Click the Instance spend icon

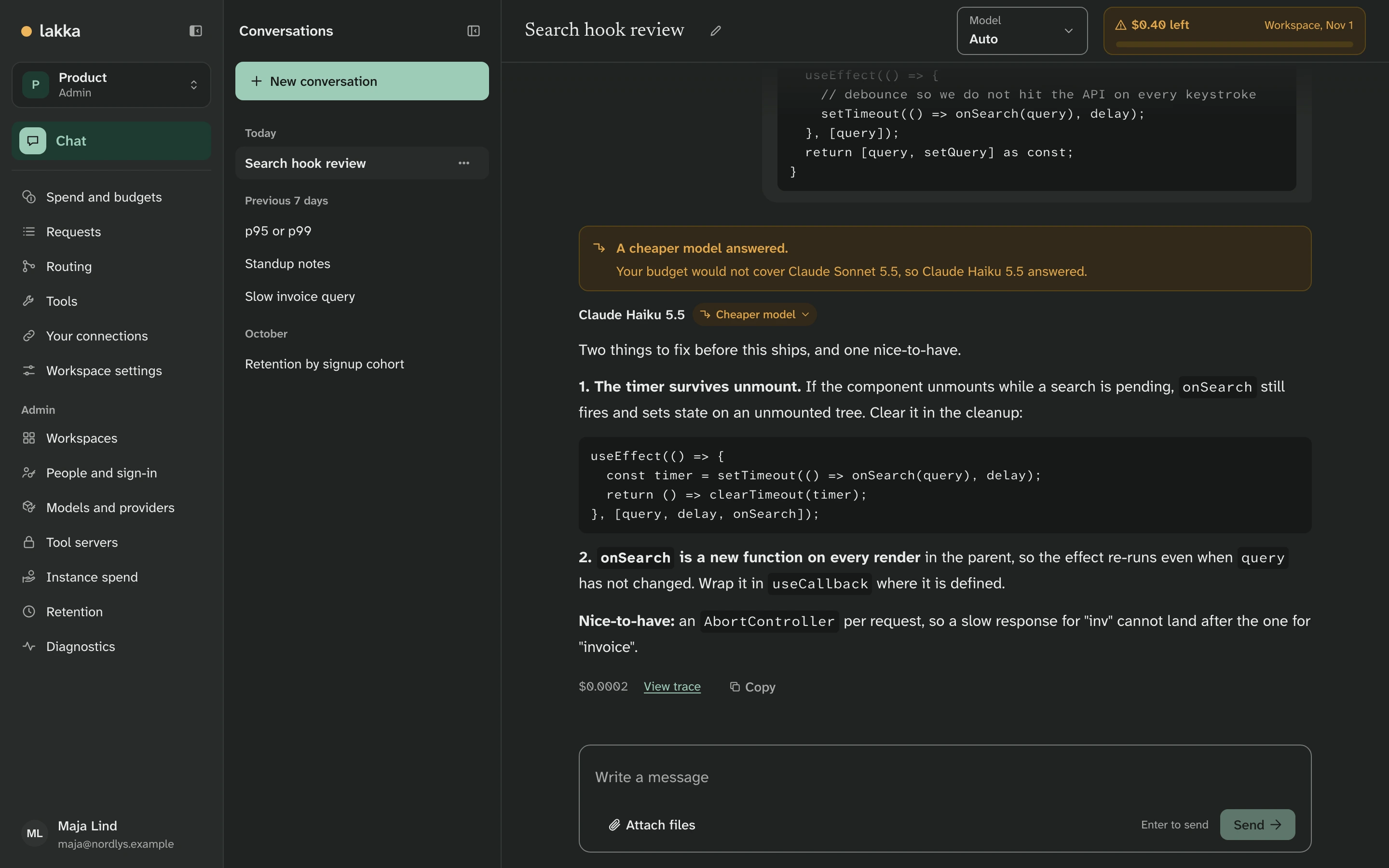tap(29, 577)
